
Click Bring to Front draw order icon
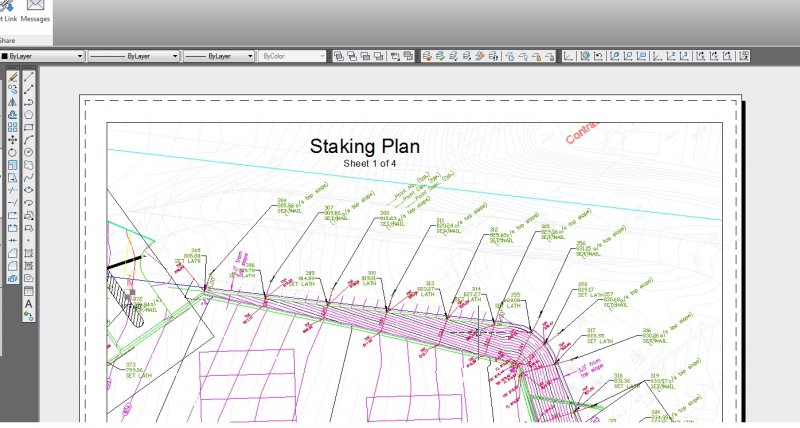(x=339, y=56)
